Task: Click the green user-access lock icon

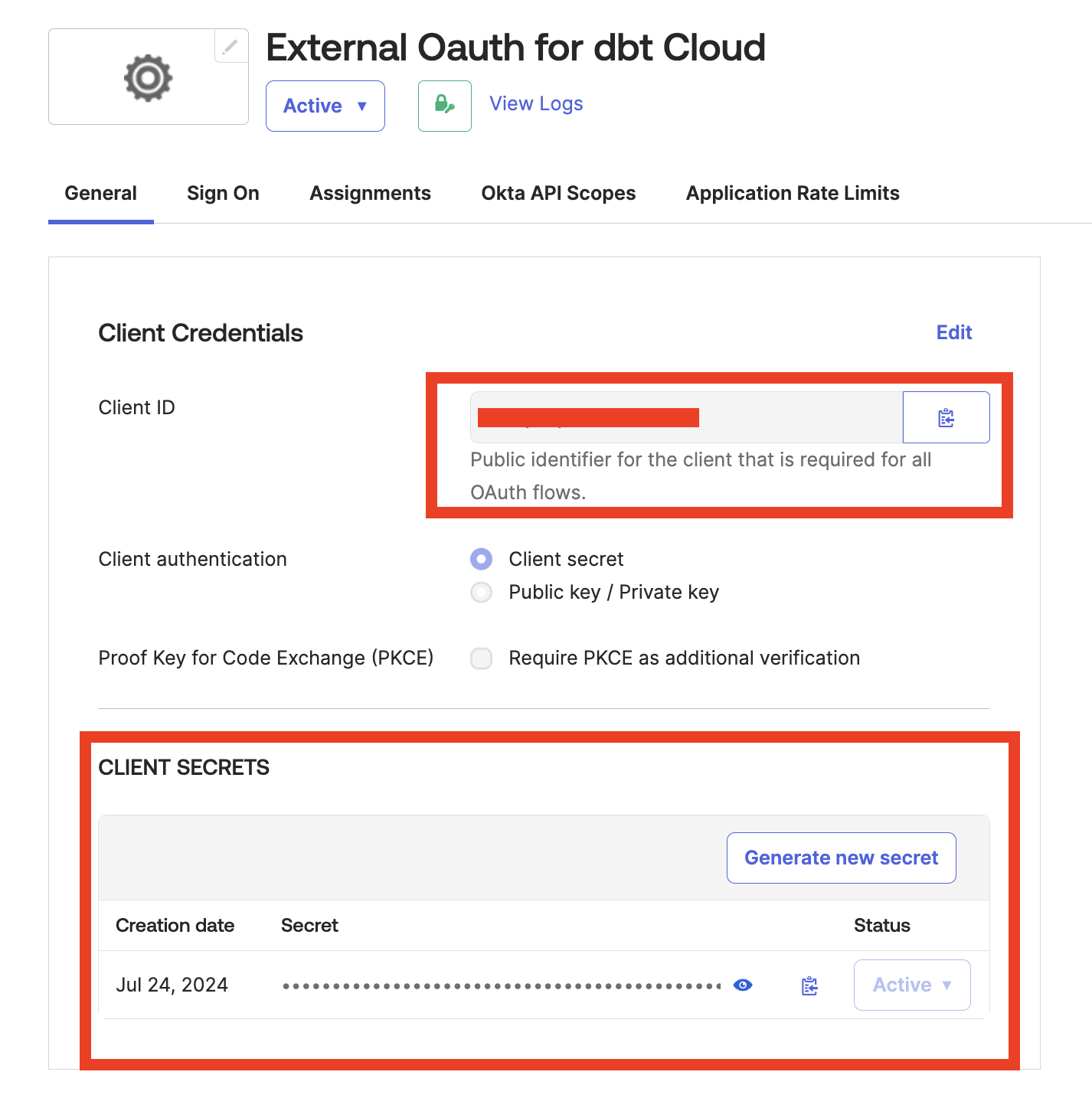Action: 444,106
